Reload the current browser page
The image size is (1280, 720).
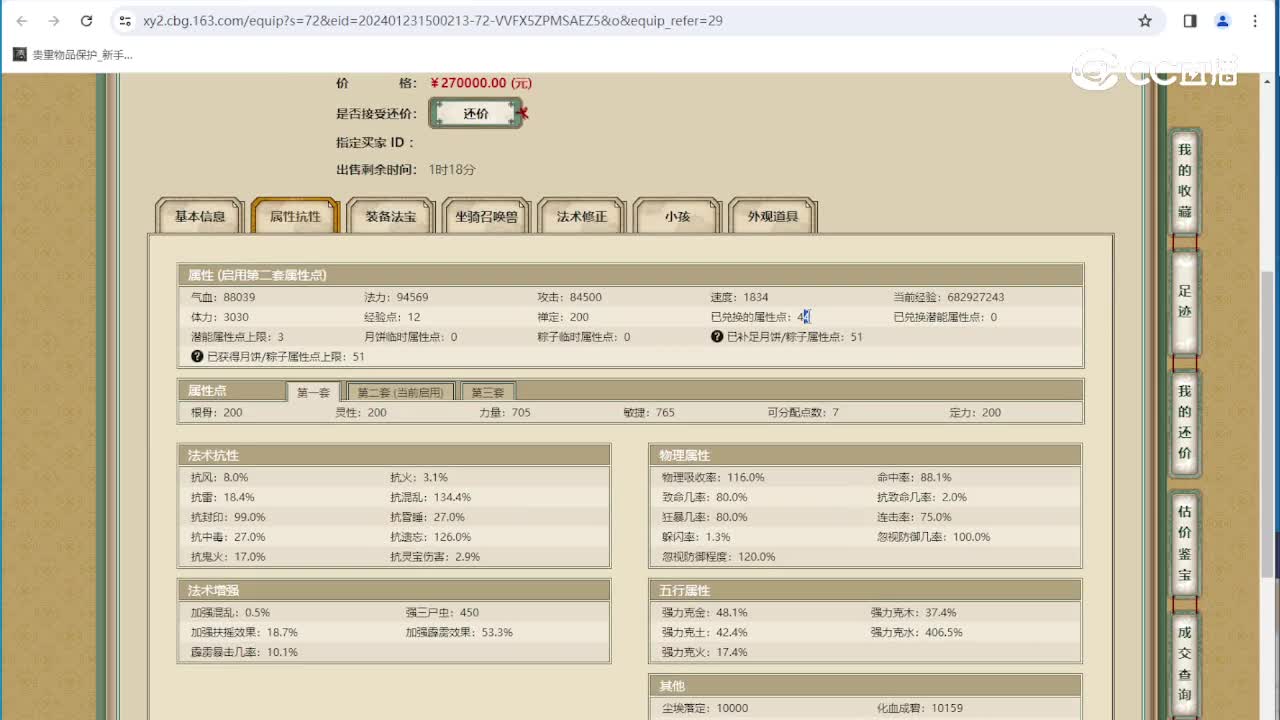tap(86, 20)
